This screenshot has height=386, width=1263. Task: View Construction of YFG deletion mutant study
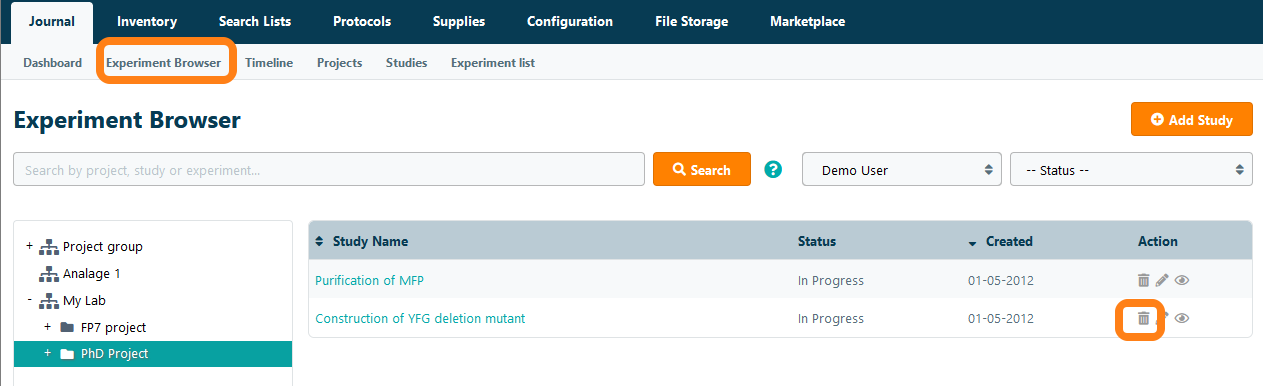tap(1182, 318)
